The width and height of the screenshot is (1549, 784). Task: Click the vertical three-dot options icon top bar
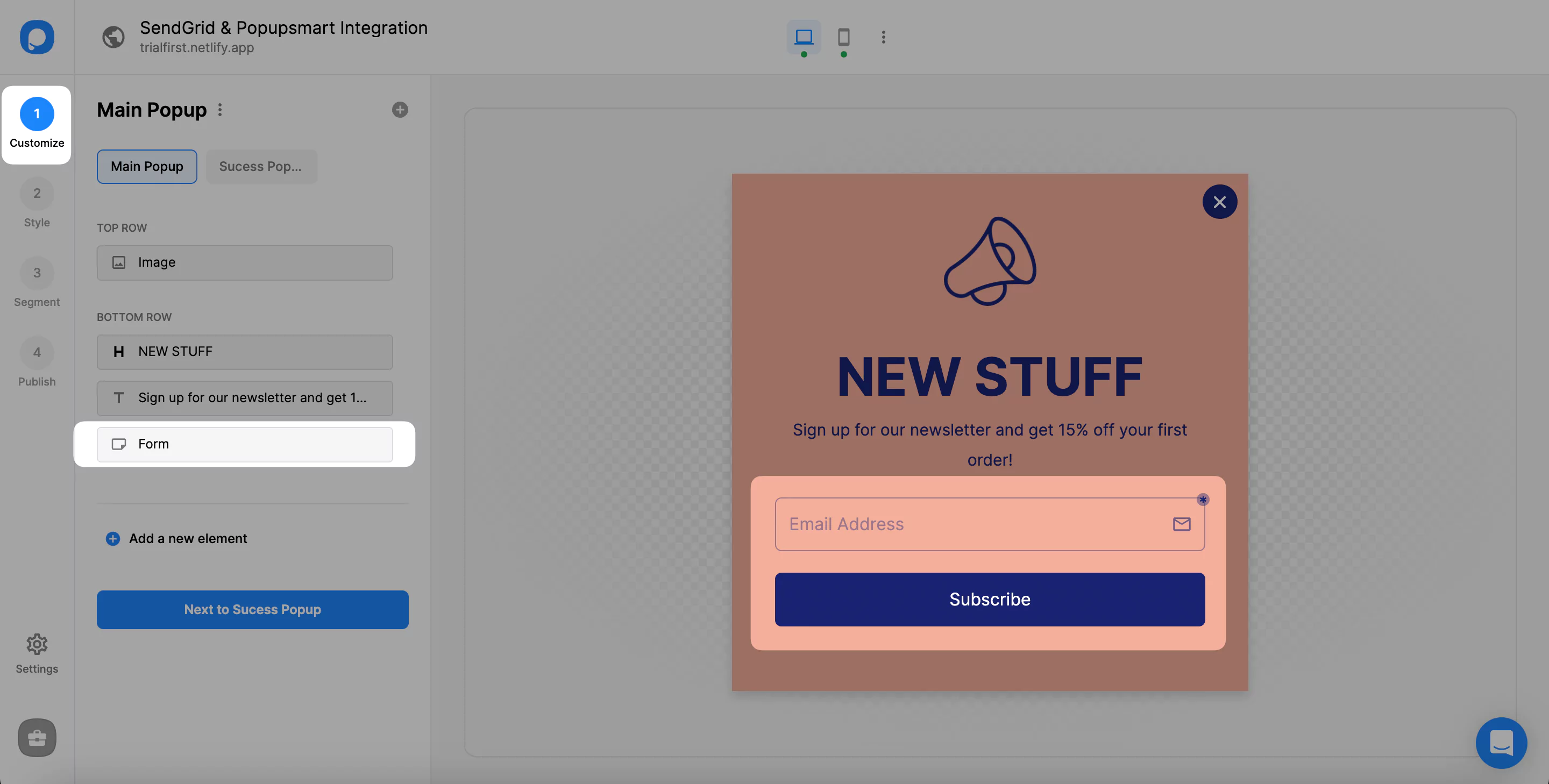[883, 37]
